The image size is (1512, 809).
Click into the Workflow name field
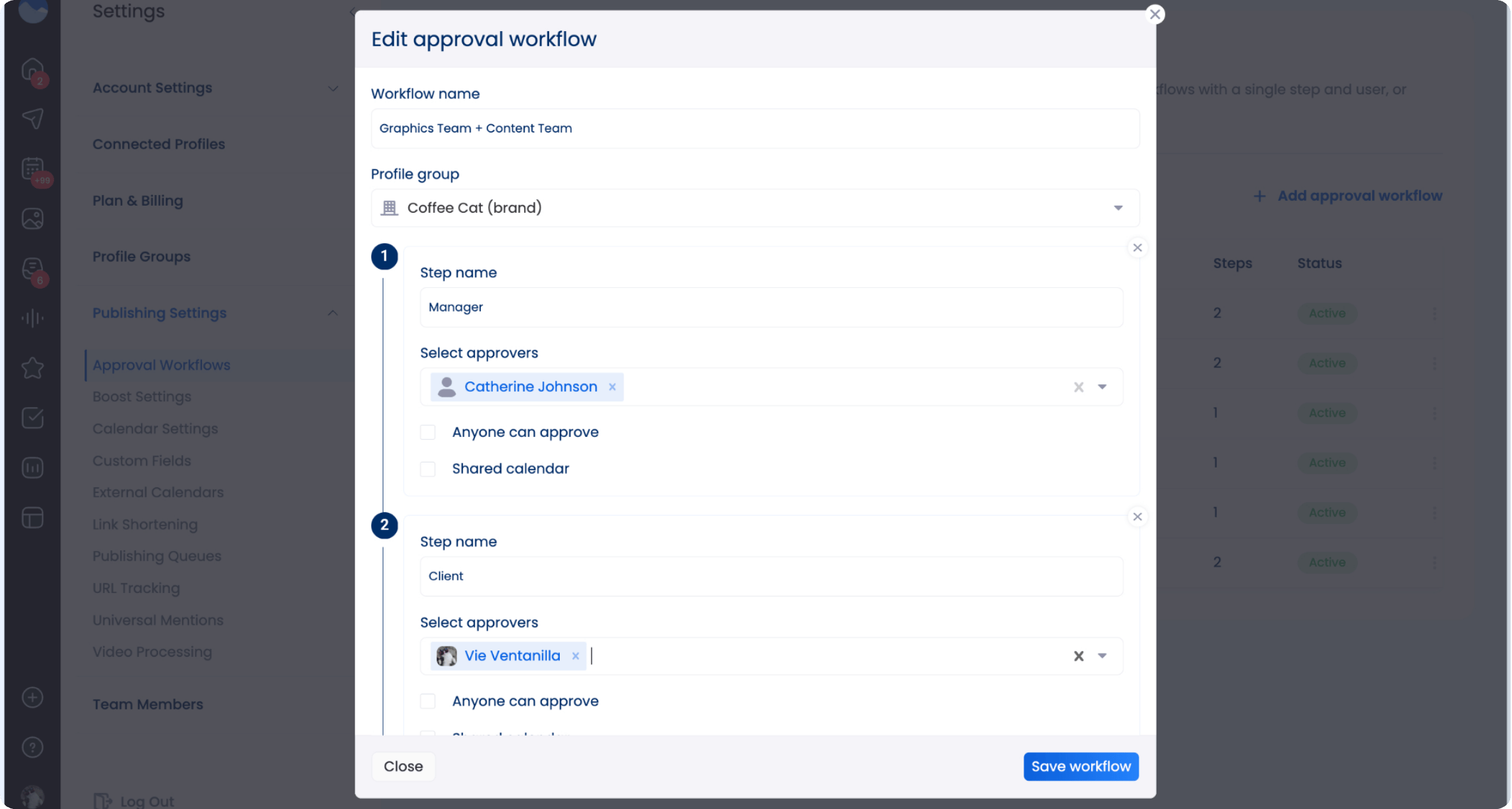tap(754, 129)
